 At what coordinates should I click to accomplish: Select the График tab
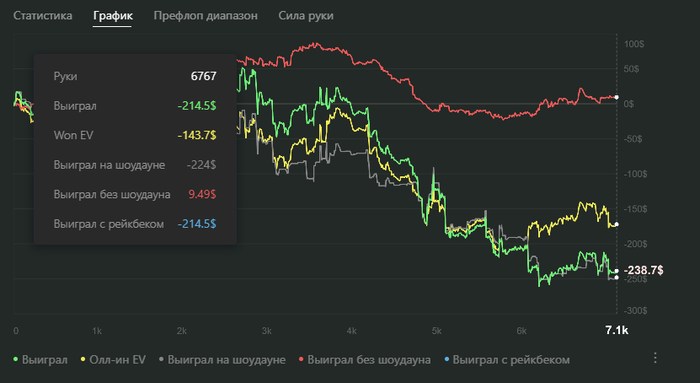(112, 16)
